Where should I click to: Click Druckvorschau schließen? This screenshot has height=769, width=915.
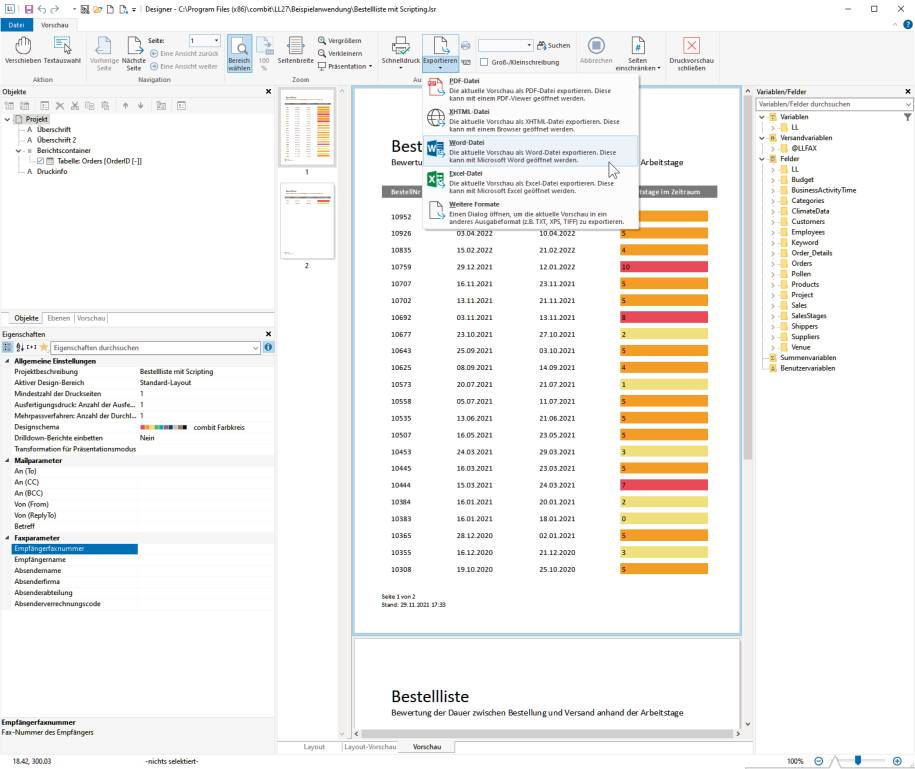pos(692,54)
